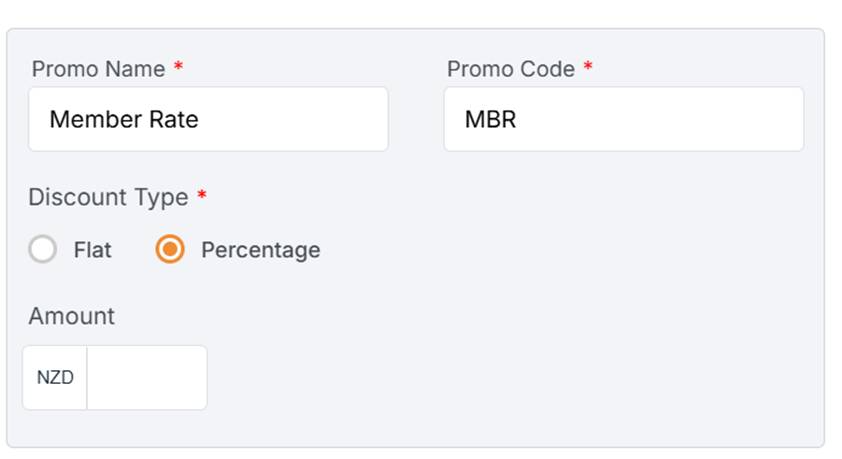
Task: Click the empty circle of Flat radio
Action: coord(42,249)
